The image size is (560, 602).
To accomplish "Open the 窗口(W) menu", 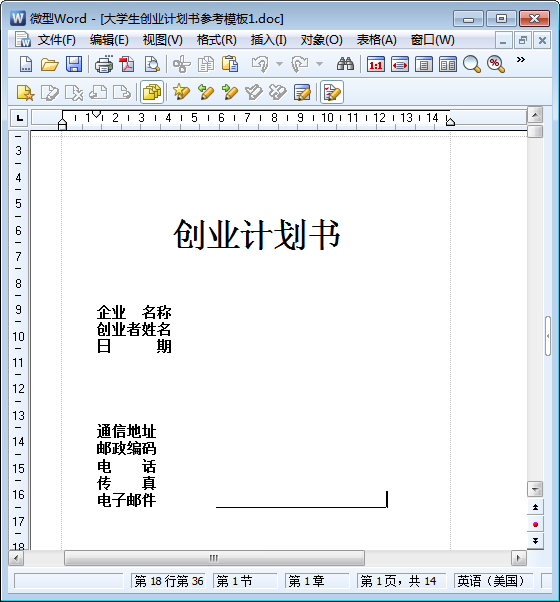I will pyautogui.click(x=432, y=40).
